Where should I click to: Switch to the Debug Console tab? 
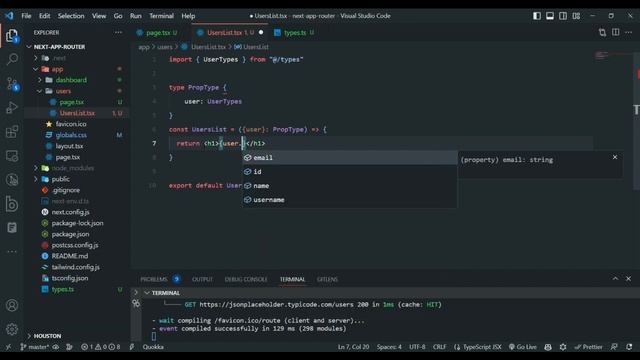pyautogui.click(x=246, y=279)
